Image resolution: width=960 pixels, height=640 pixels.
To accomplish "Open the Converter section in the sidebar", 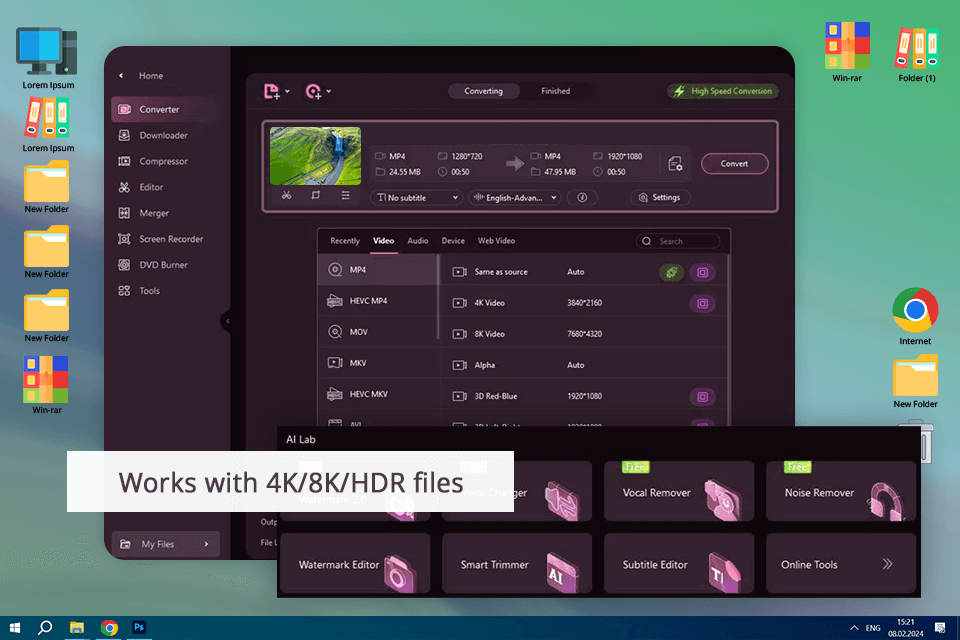I will (x=164, y=110).
